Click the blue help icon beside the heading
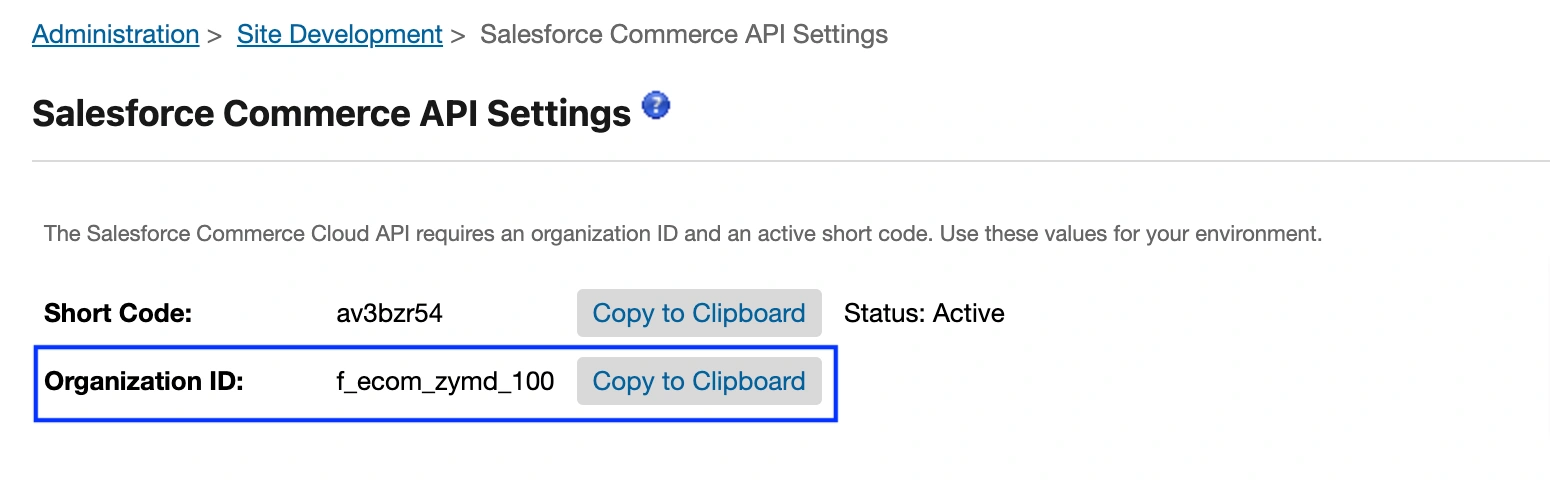Viewport: 1550px width, 488px height. (656, 105)
